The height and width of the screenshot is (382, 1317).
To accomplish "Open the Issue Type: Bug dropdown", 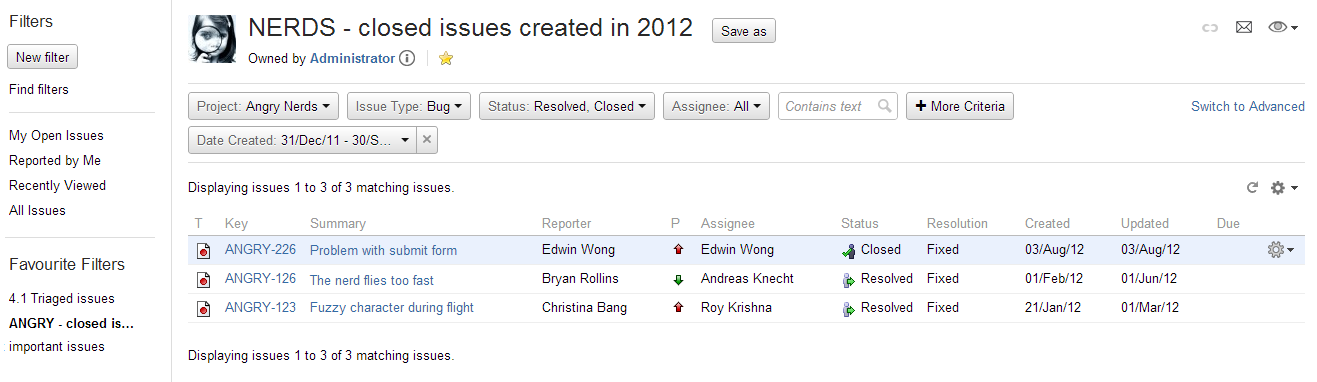I will (409, 106).
